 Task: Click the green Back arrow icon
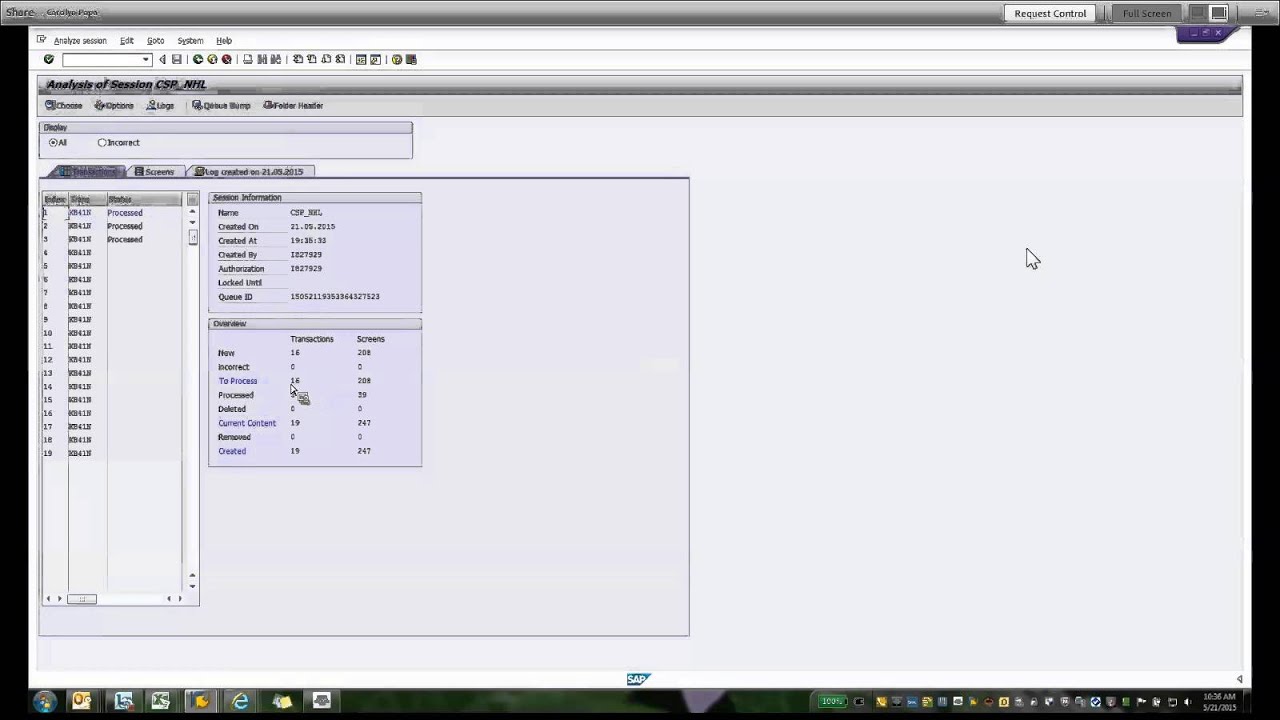pos(198,60)
